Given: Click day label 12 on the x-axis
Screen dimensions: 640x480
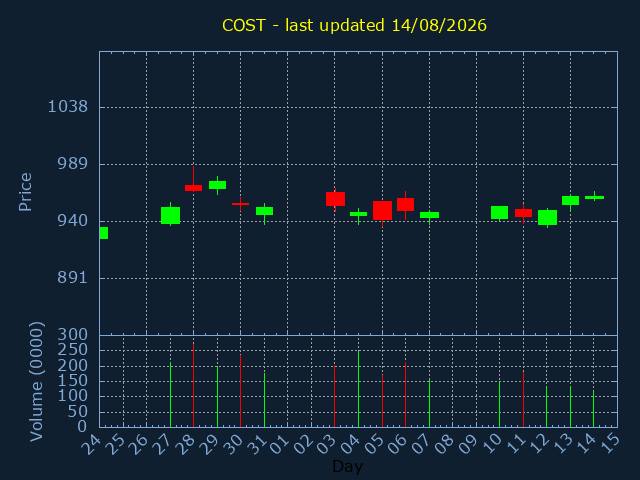Looking at the screenshot, I should (x=538, y=444).
